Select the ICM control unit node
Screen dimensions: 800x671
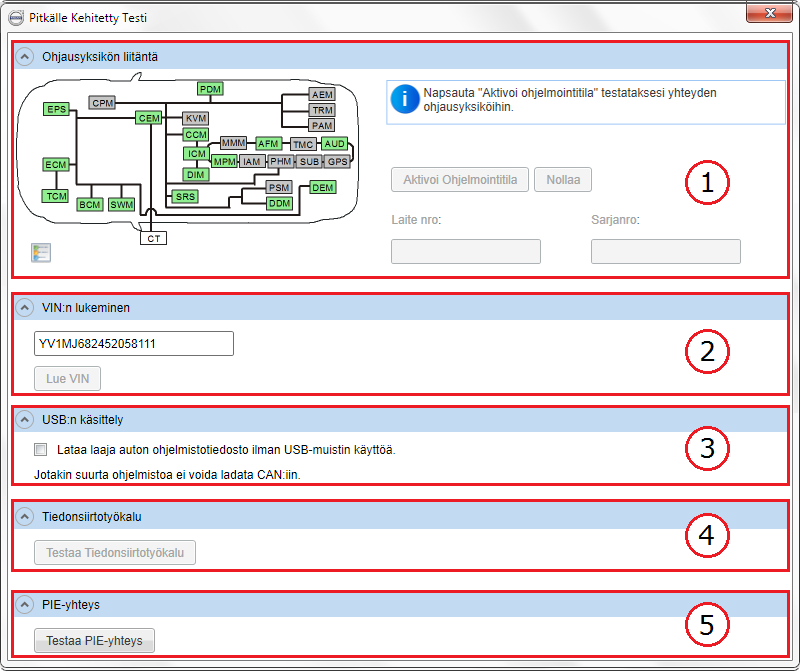196,154
